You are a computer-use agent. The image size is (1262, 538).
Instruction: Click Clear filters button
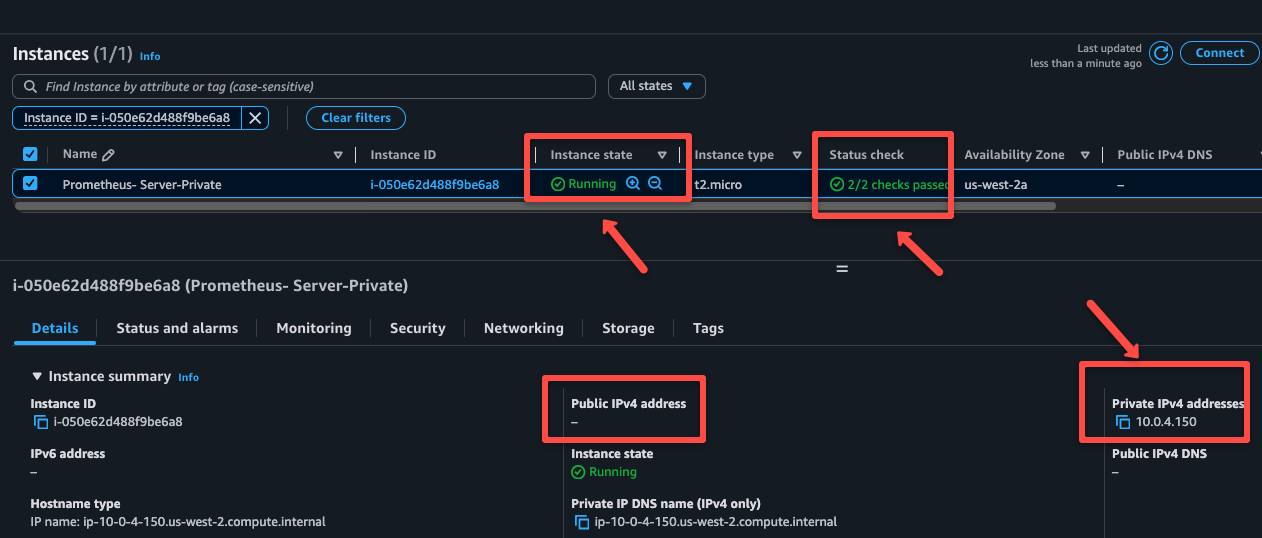pos(356,118)
